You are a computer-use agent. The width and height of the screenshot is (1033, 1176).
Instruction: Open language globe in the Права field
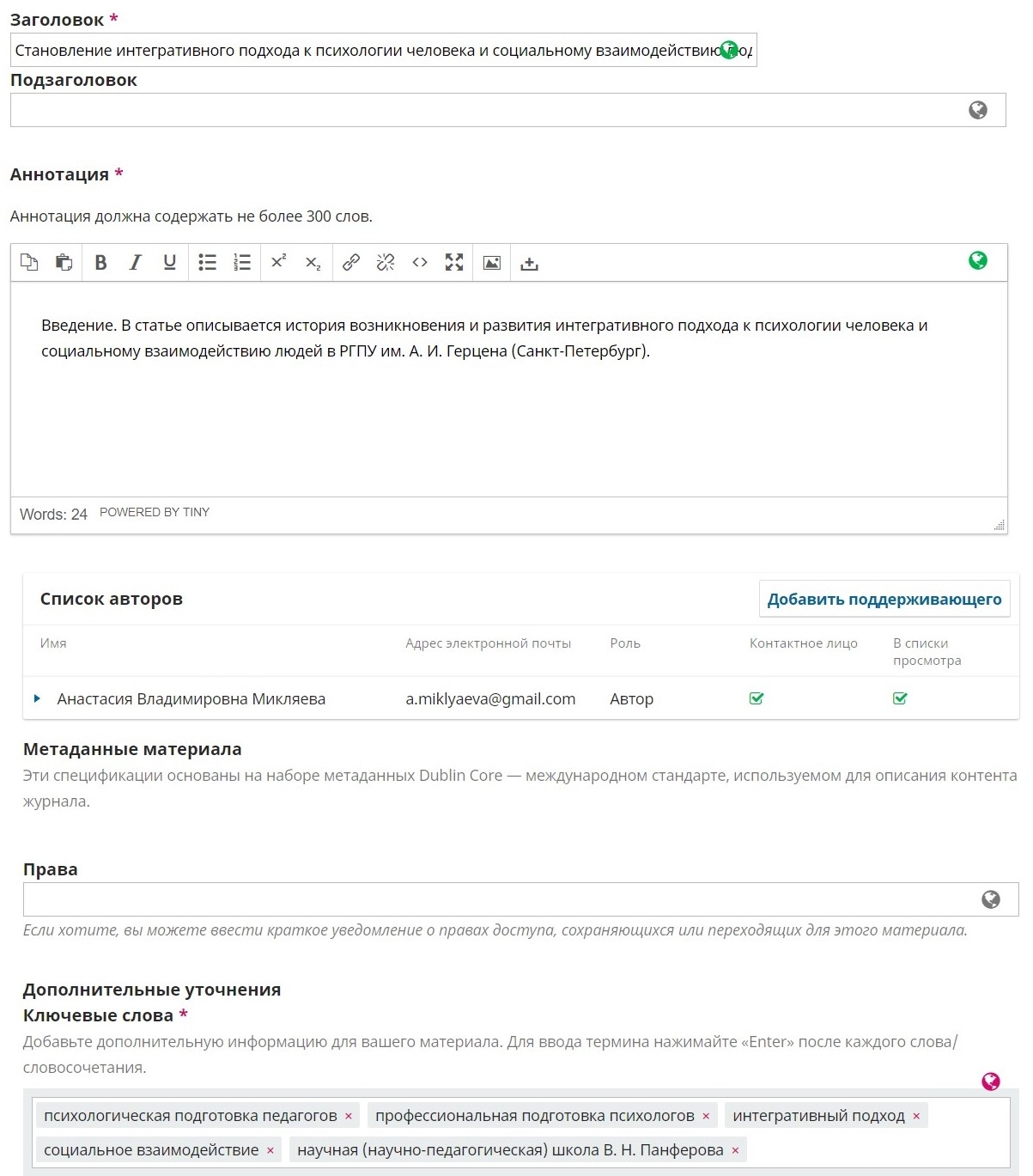click(x=990, y=899)
